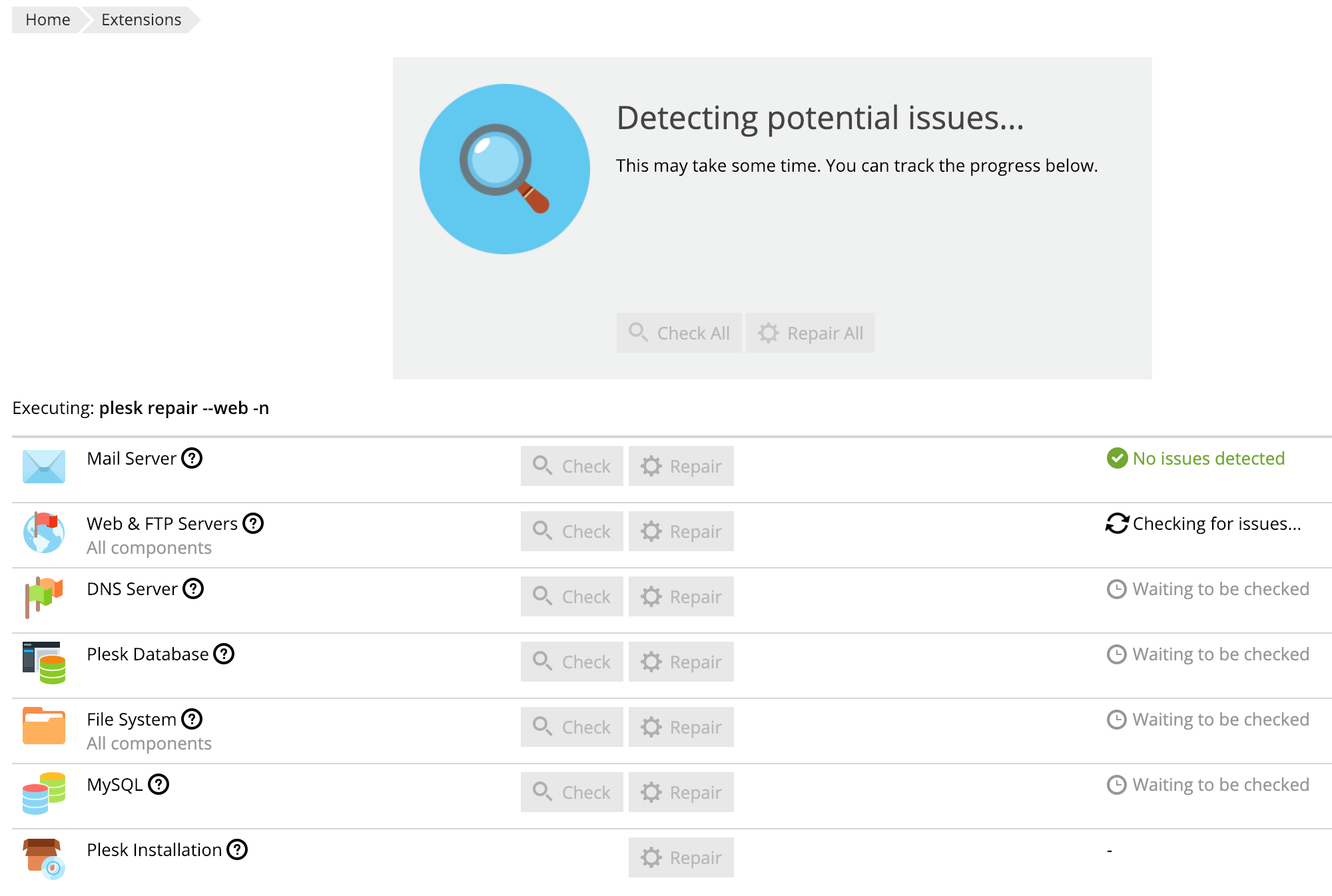Check the Mail Server
This screenshot has height=896, width=1332.
572,466
